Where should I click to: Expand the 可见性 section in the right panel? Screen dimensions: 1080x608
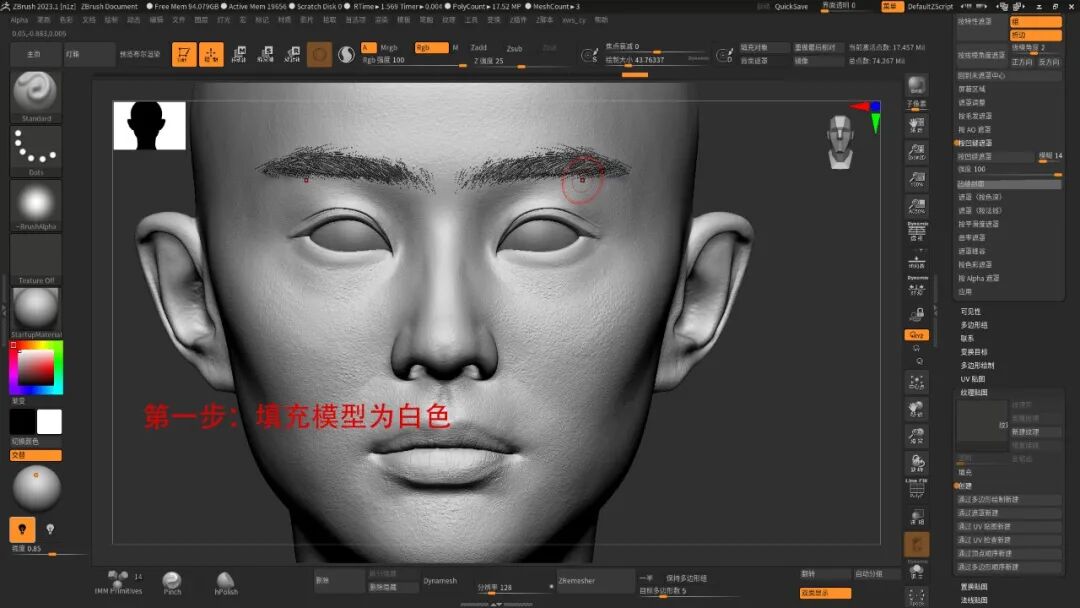[970, 311]
